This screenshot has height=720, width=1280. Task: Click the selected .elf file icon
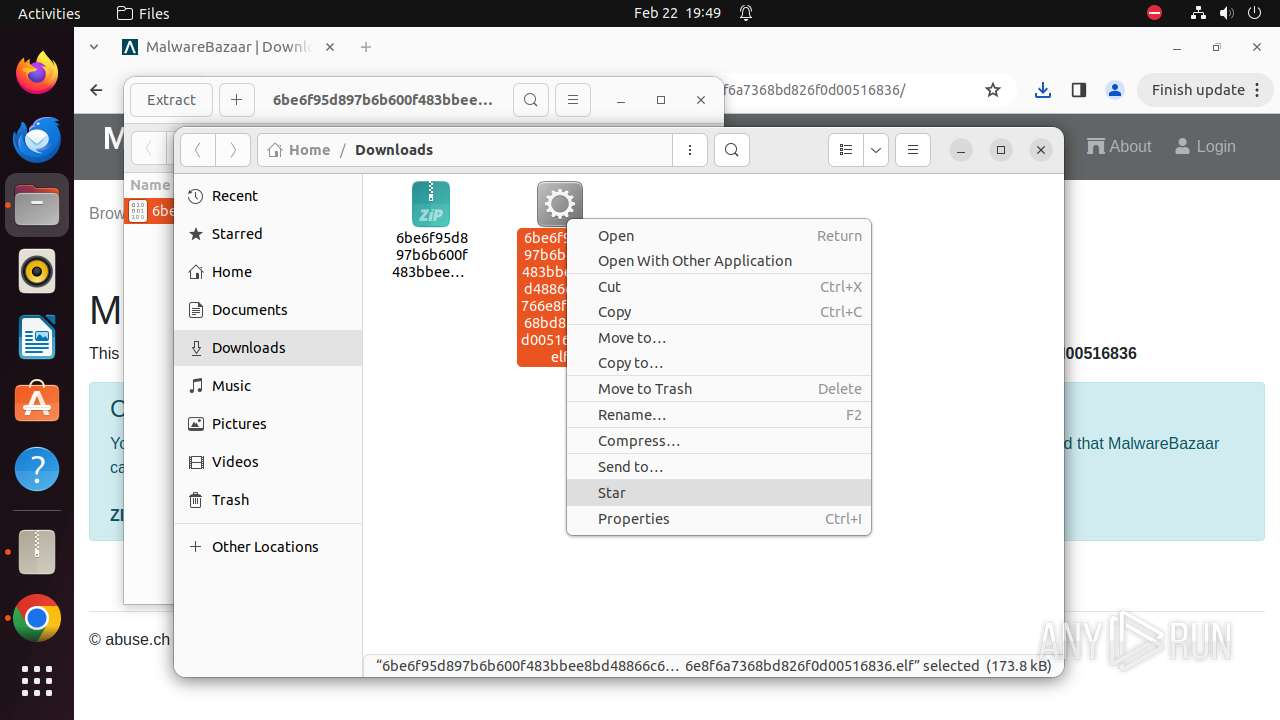click(560, 204)
